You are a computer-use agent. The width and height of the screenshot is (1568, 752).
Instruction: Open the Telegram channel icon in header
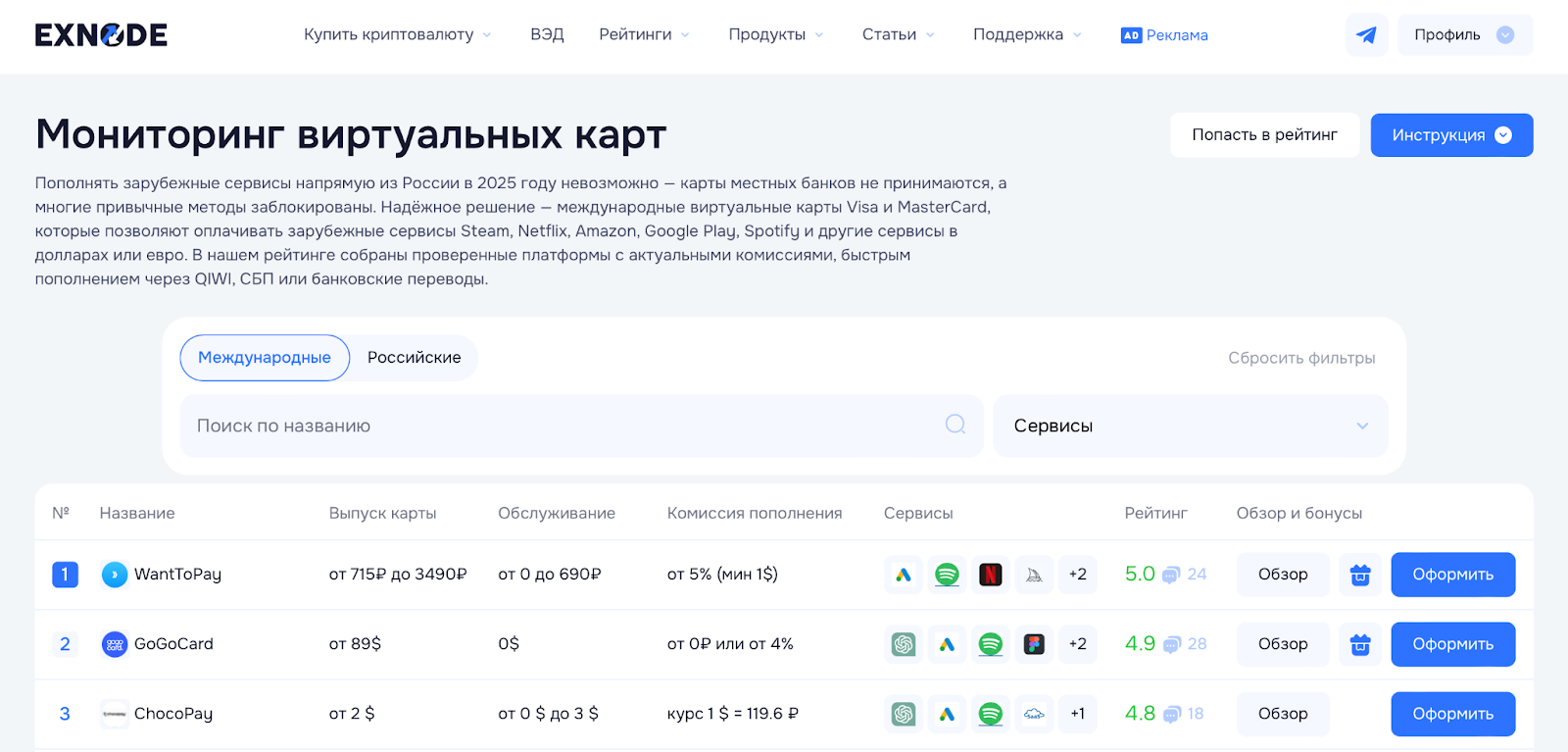click(x=1366, y=35)
